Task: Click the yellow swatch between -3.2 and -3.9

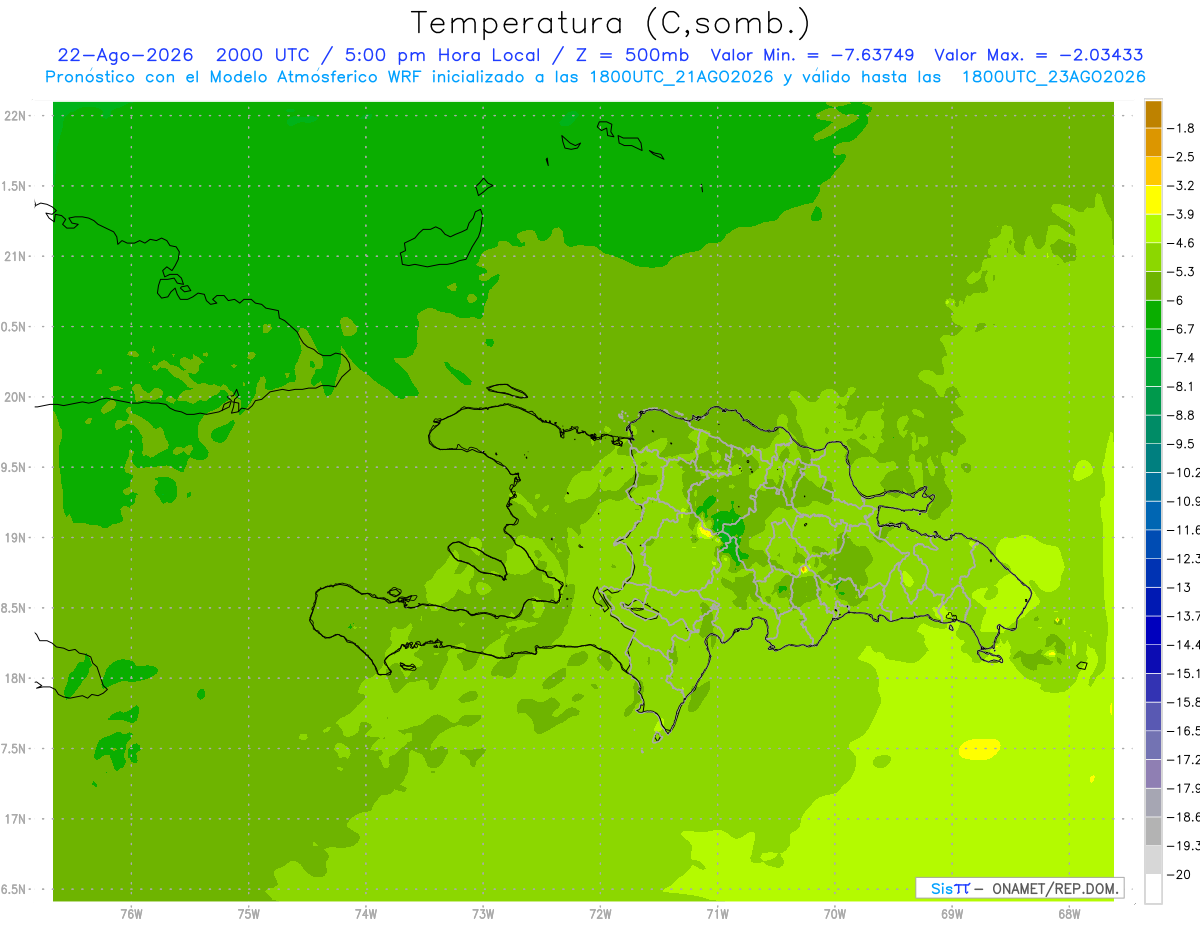Action: (x=1153, y=200)
